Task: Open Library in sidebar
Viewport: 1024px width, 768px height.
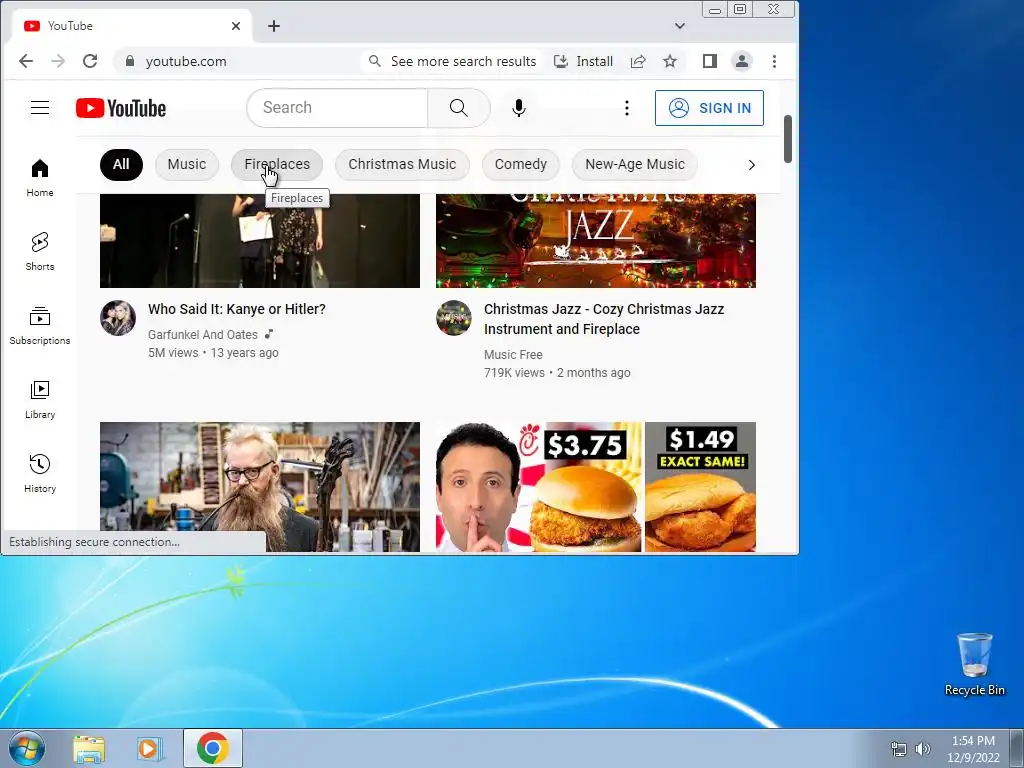Action: point(40,399)
